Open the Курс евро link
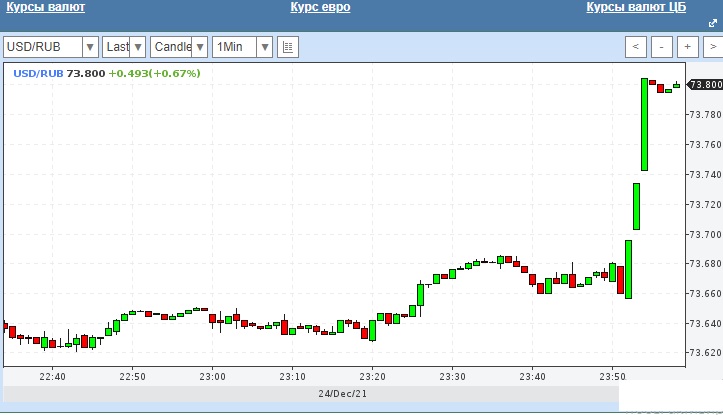Image resolution: width=723 pixels, height=415 pixels. pyautogui.click(x=320, y=7)
